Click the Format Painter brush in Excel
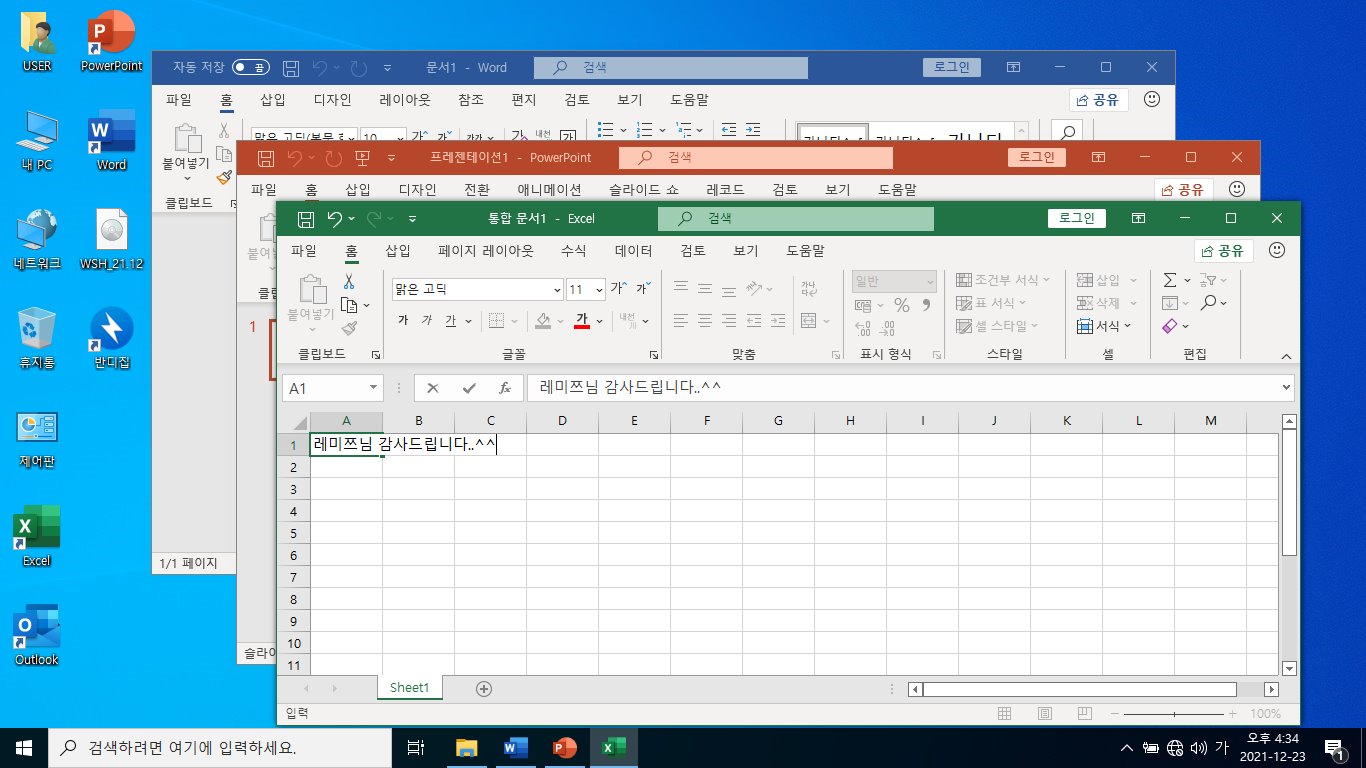Screen dimensions: 1366x768 pyautogui.click(x=349, y=327)
